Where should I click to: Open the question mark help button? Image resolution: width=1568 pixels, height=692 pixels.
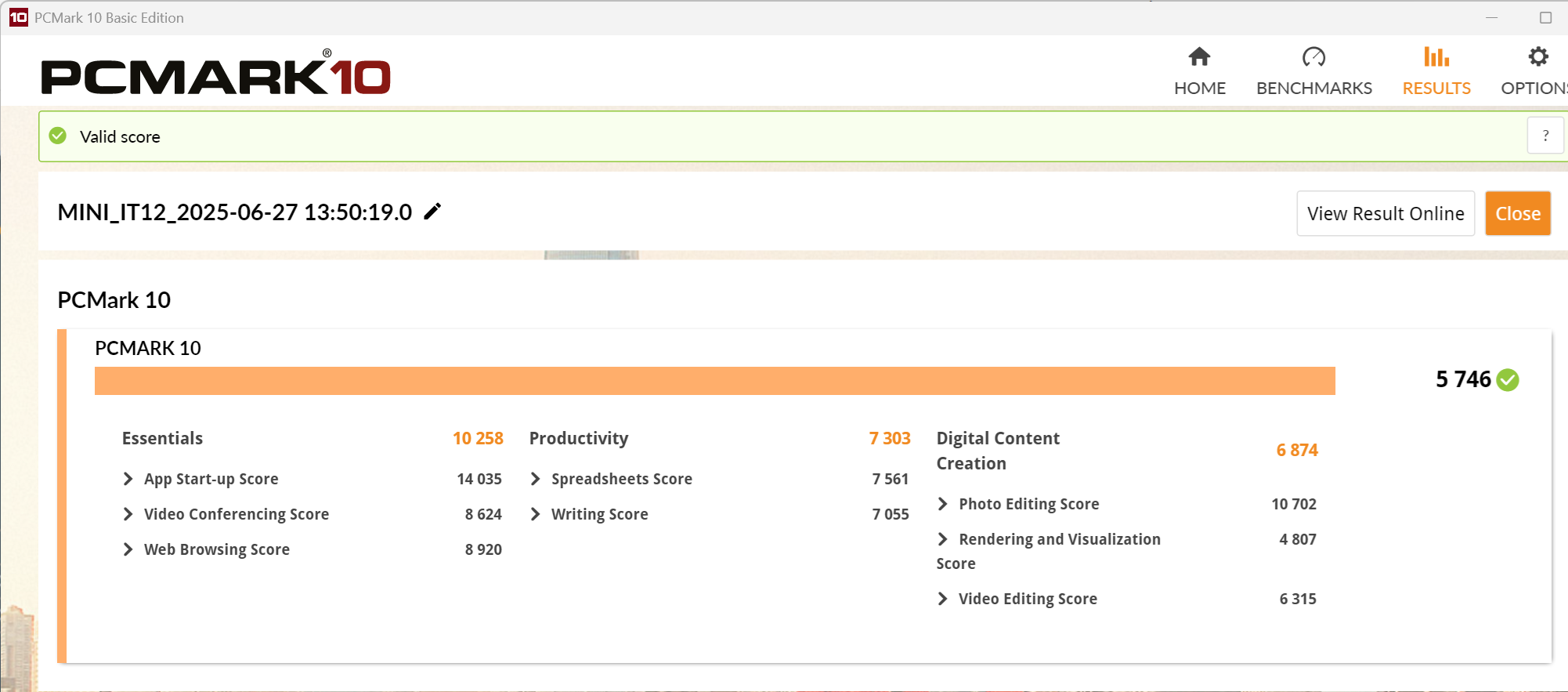coord(1545,136)
